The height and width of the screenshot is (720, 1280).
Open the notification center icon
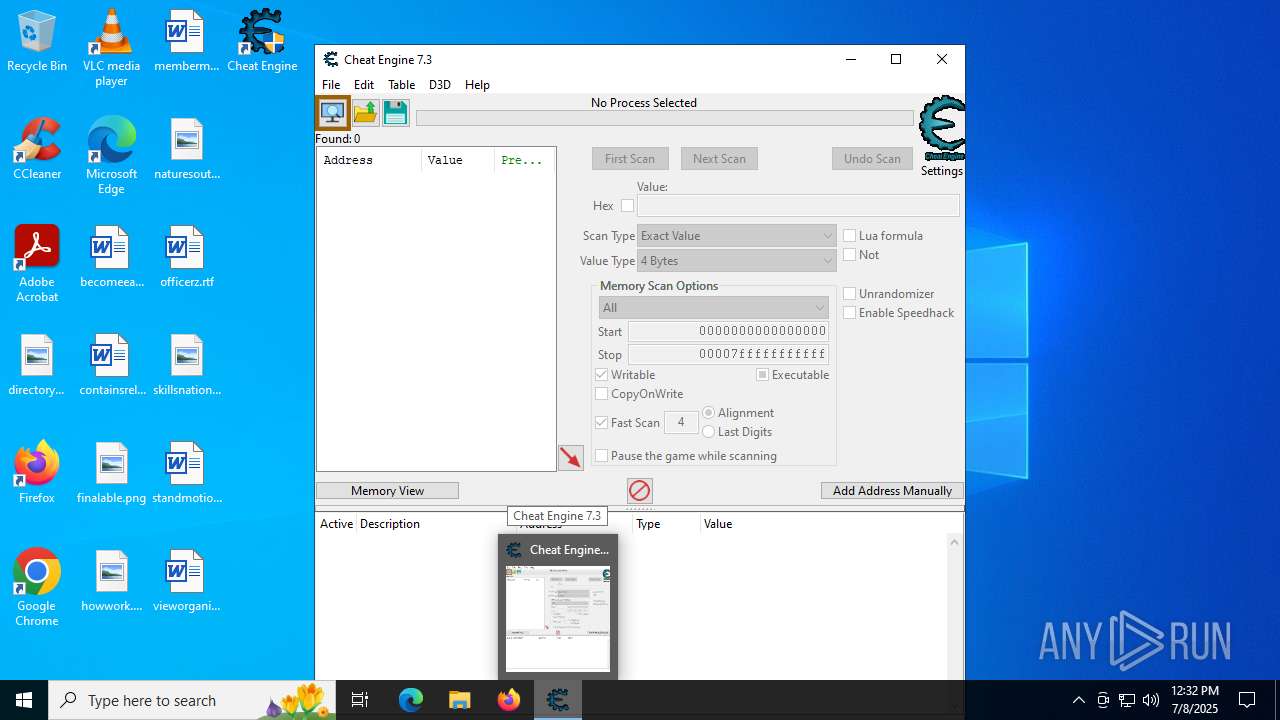pyautogui.click(x=1247, y=700)
